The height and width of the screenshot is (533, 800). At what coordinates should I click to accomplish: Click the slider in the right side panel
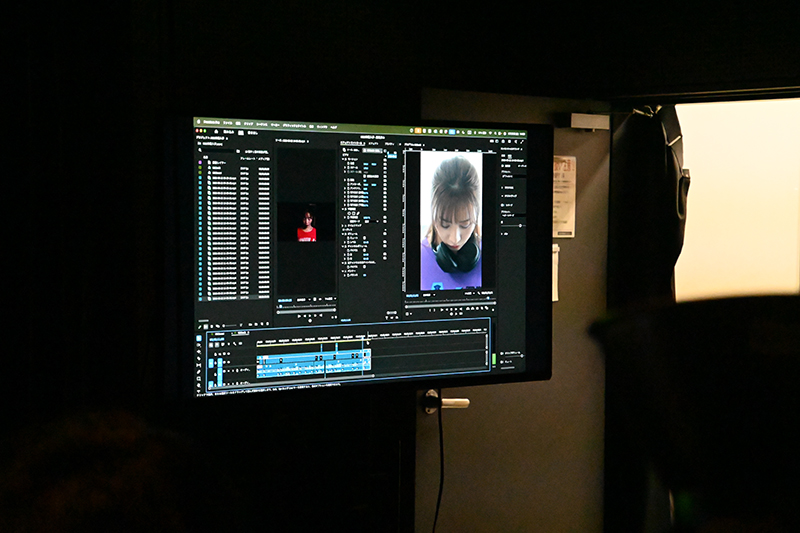513,226
